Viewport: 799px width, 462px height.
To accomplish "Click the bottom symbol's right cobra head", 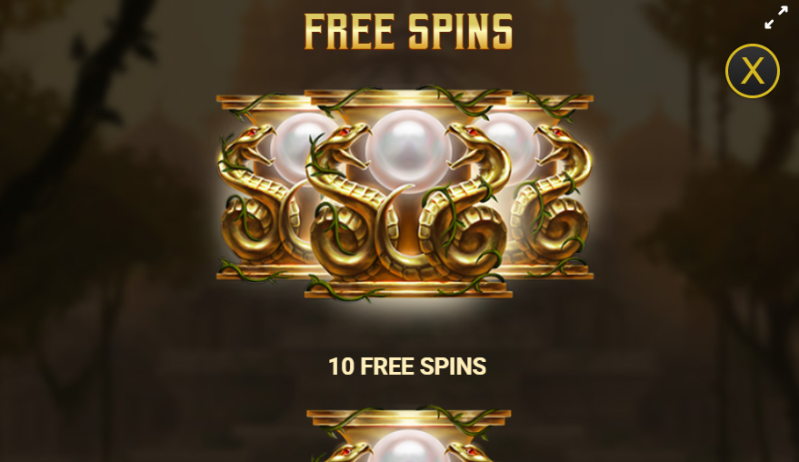I will tap(470, 452).
